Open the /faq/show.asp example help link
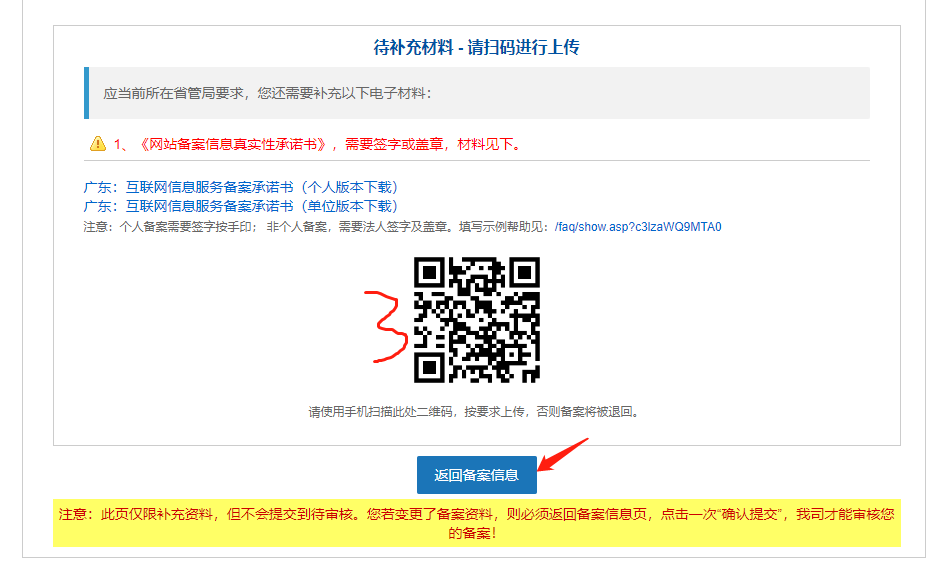The height and width of the screenshot is (579, 946). click(x=637, y=226)
